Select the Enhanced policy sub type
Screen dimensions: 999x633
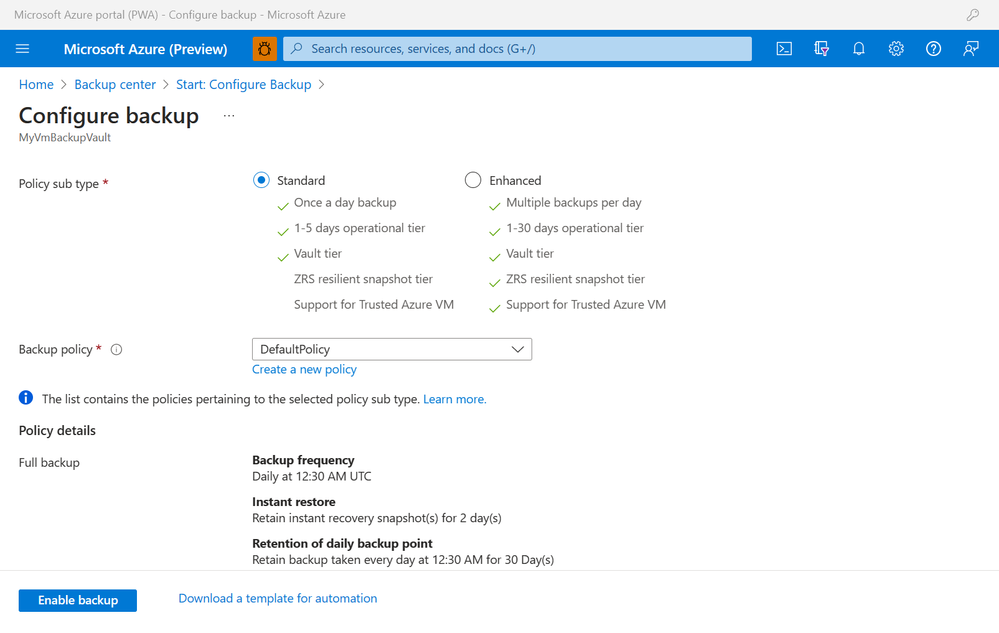(x=473, y=180)
